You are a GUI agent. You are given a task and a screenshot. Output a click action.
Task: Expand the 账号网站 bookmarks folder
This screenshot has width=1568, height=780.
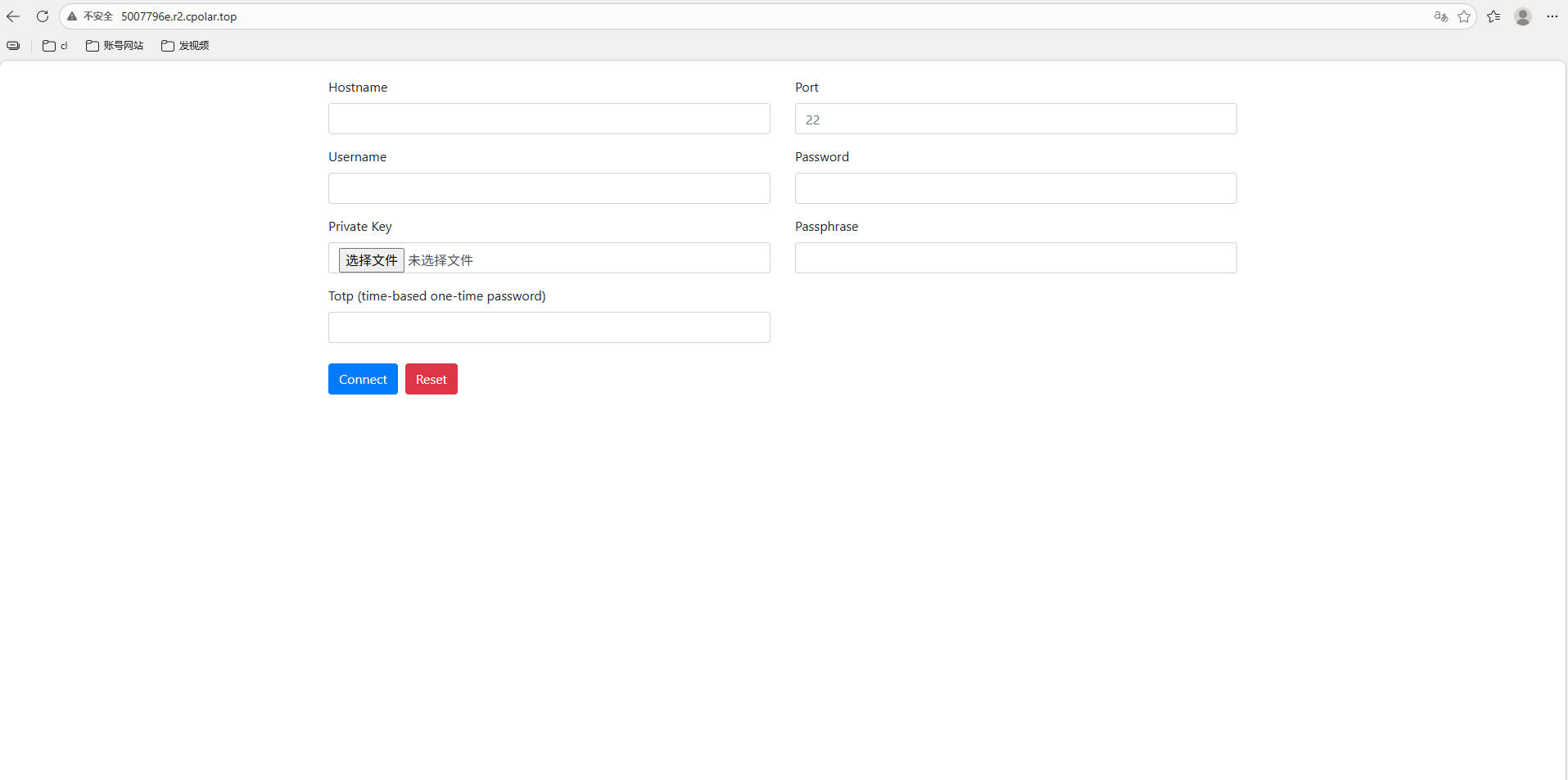click(115, 46)
